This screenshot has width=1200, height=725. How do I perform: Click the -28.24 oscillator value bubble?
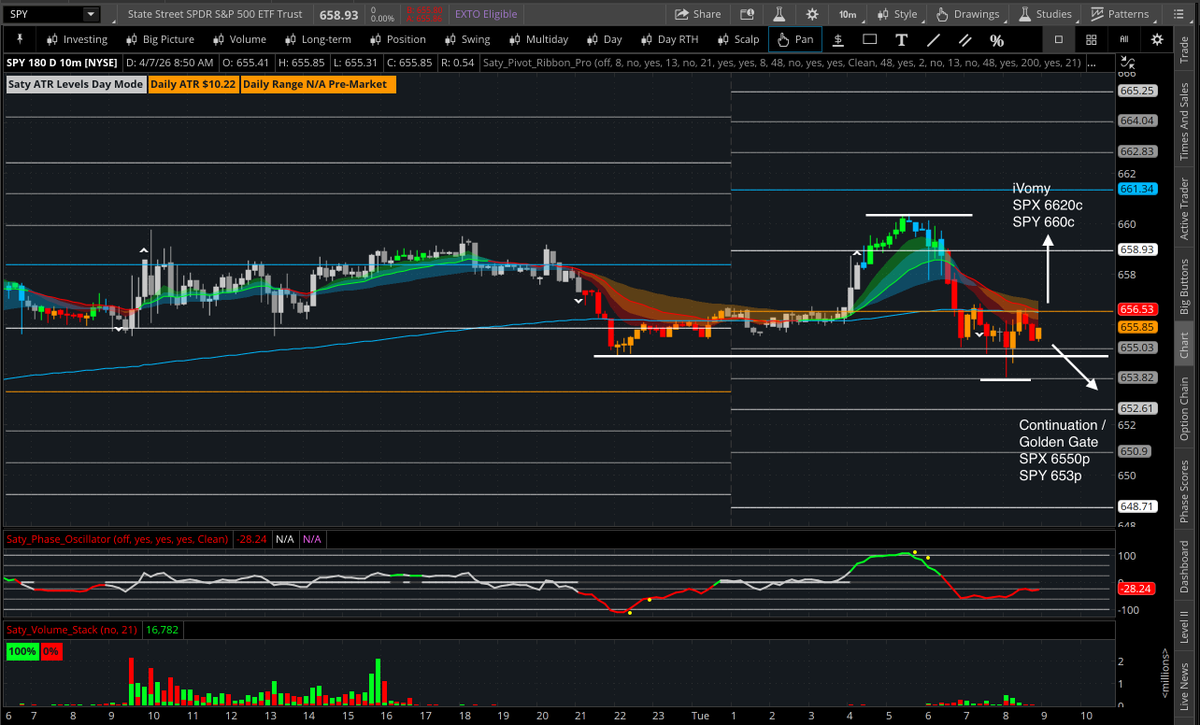[1138, 589]
